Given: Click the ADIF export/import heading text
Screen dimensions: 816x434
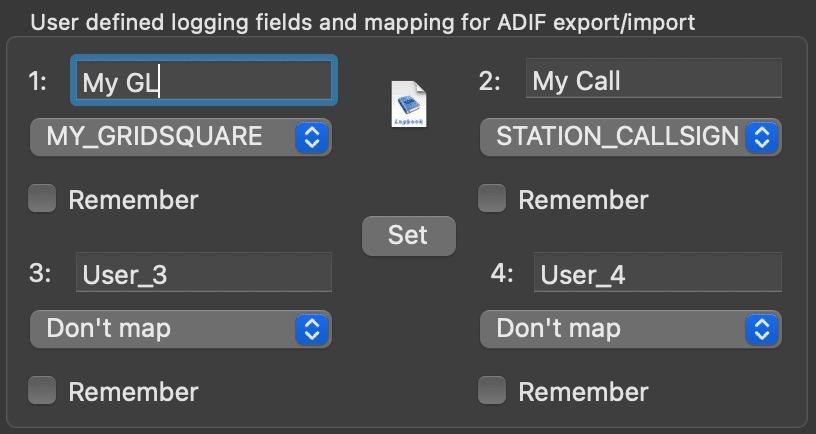Looking at the screenshot, I should [596, 22].
